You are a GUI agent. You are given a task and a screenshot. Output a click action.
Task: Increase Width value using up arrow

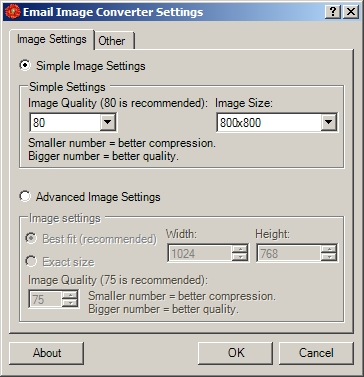(239, 249)
